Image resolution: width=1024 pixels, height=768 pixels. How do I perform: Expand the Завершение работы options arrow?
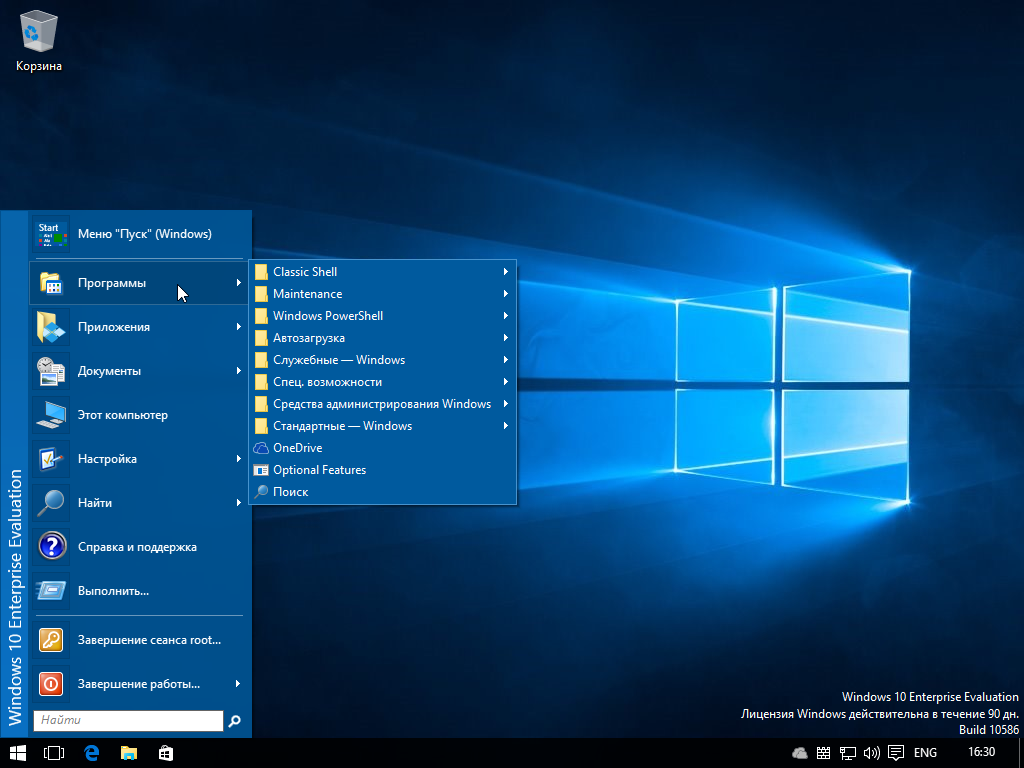tap(238, 684)
